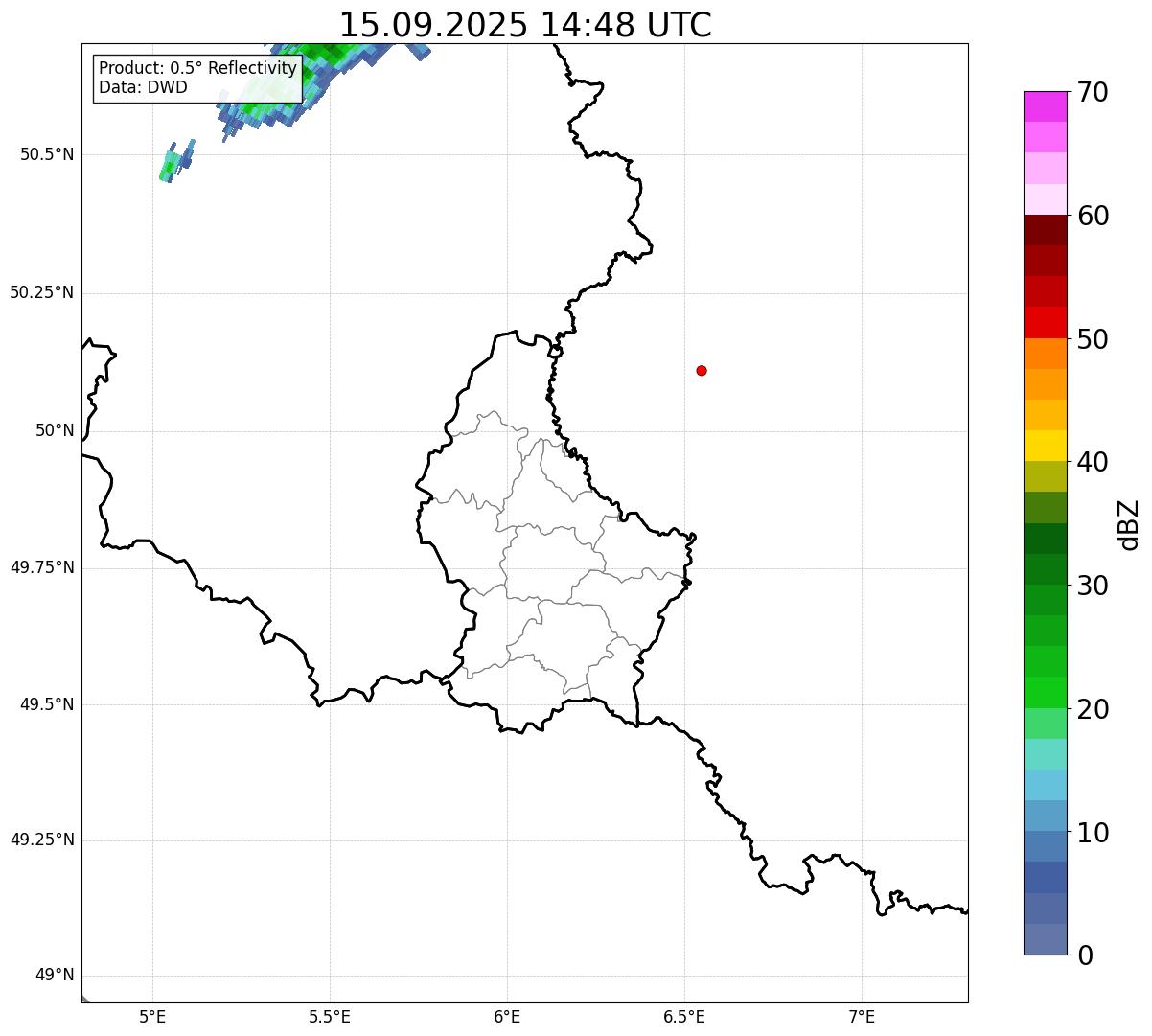Viewport: 1152px width, 1036px height.
Task: Click the 50.25°N latitude label
Action: pos(42,292)
